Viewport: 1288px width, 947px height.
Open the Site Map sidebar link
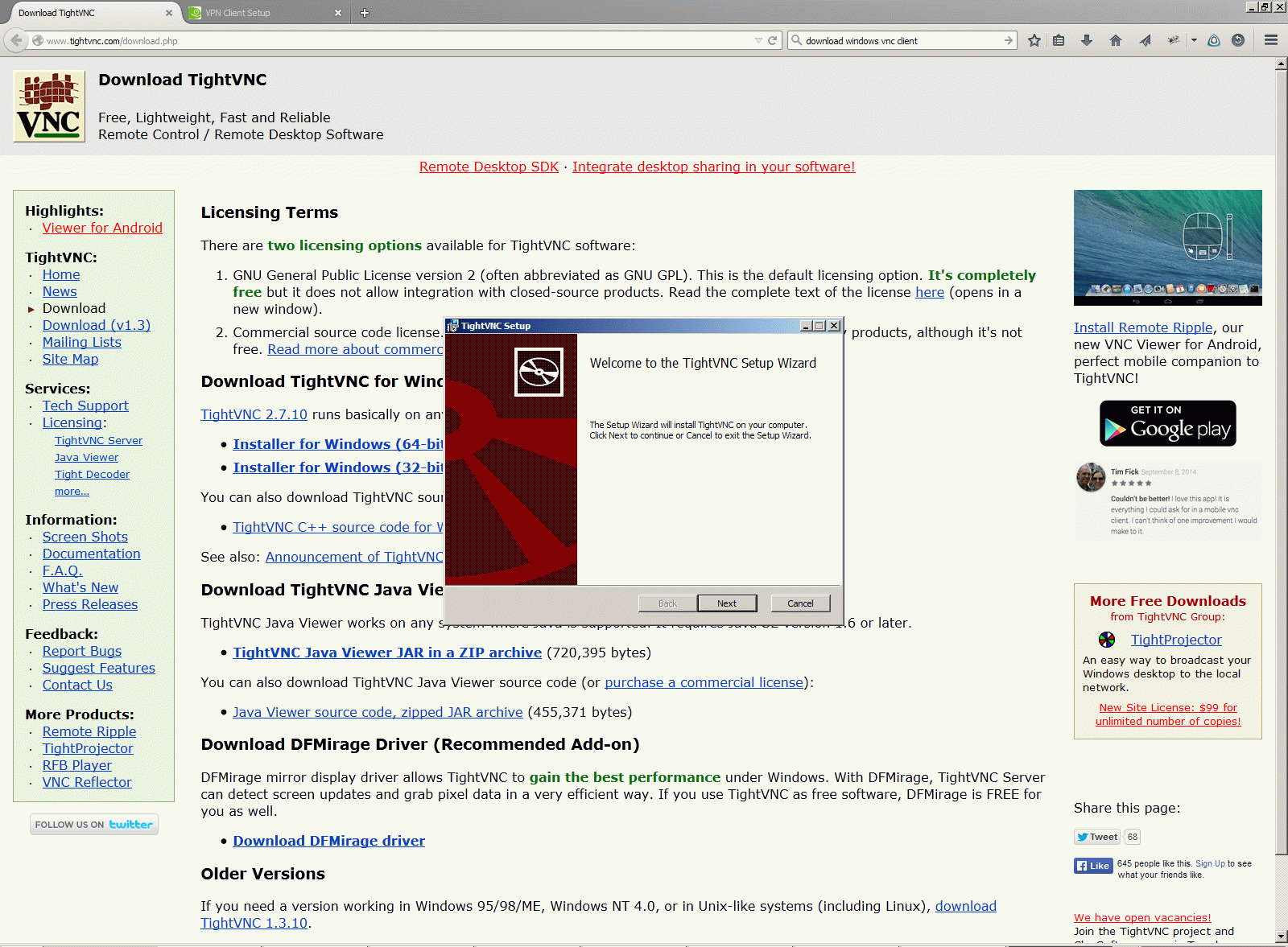[x=70, y=360]
